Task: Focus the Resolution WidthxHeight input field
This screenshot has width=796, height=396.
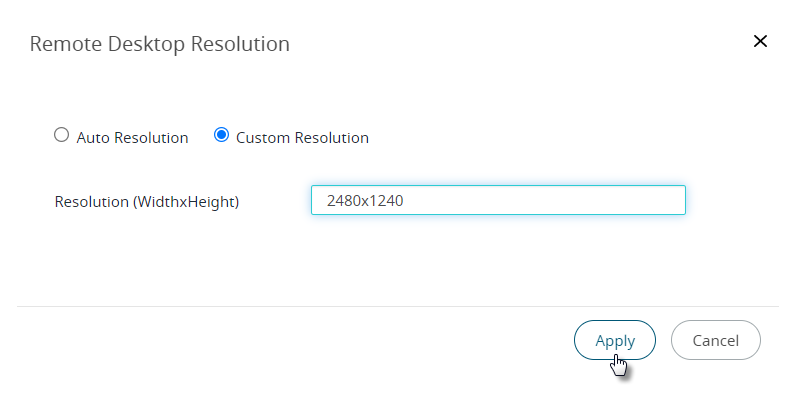Action: tap(498, 200)
